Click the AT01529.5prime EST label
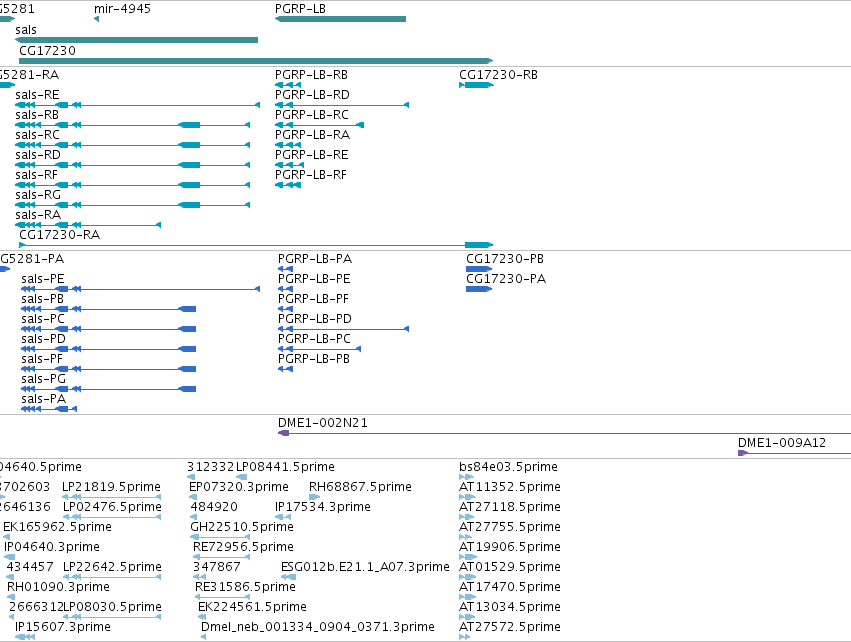The height and width of the screenshot is (642, 851). (510, 567)
